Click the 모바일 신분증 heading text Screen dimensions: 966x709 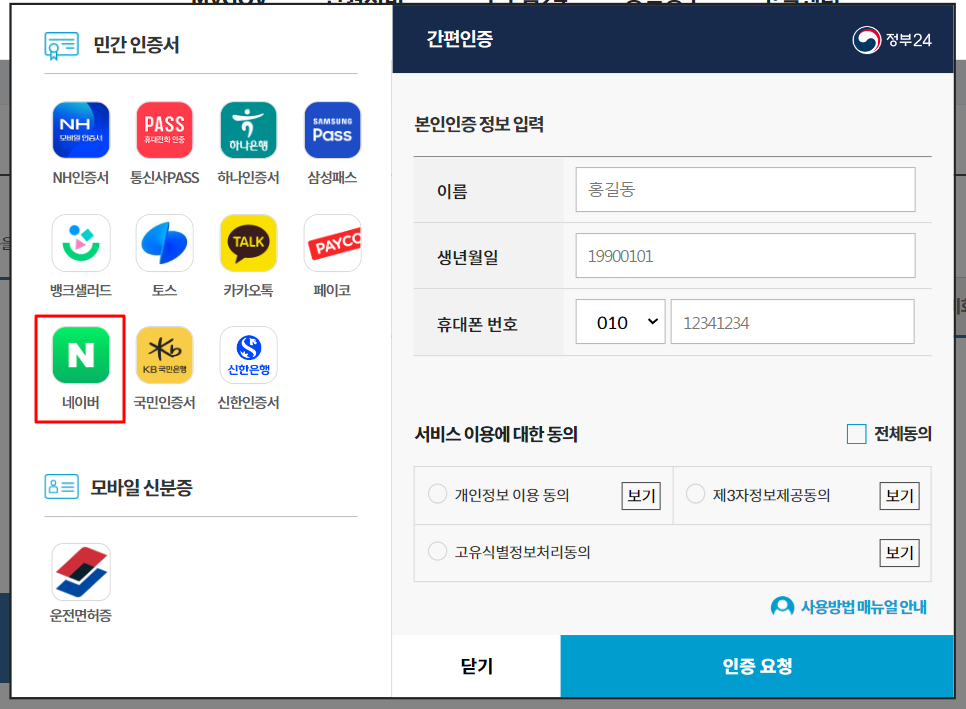click(x=142, y=487)
